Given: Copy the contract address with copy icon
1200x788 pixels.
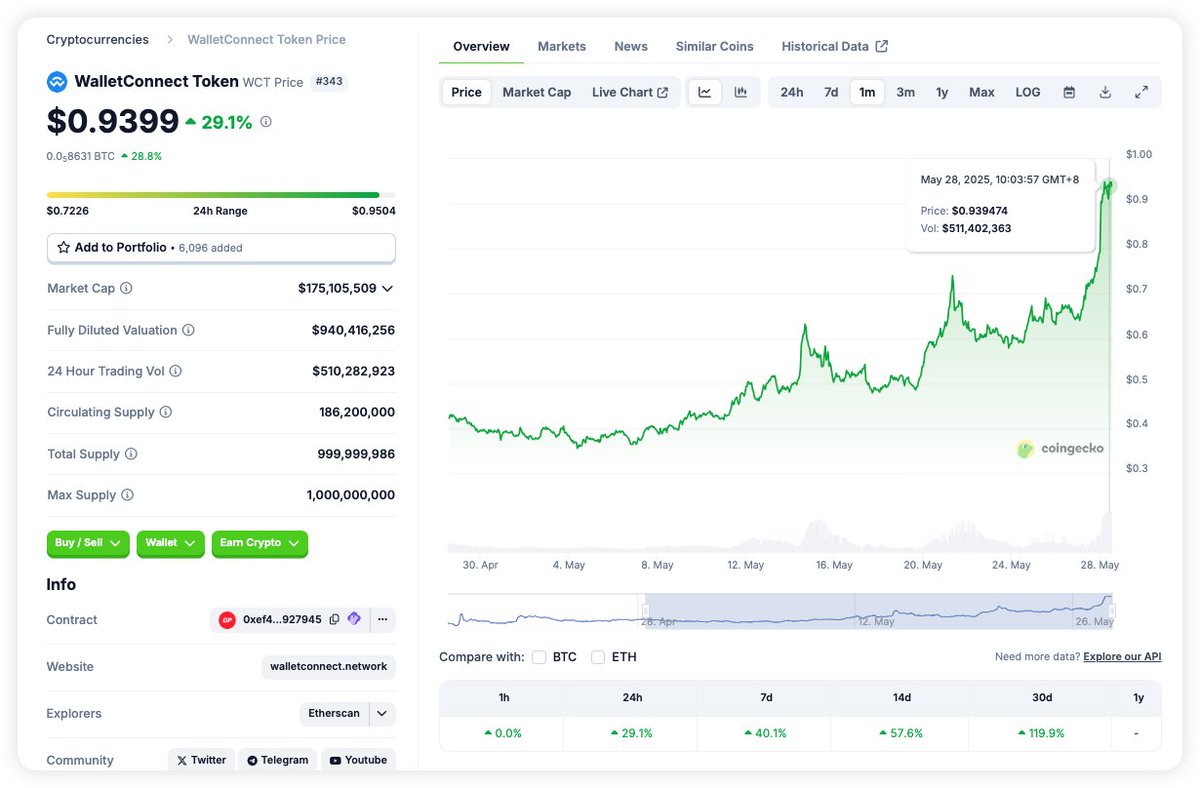Looking at the screenshot, I should pos(334,620).
